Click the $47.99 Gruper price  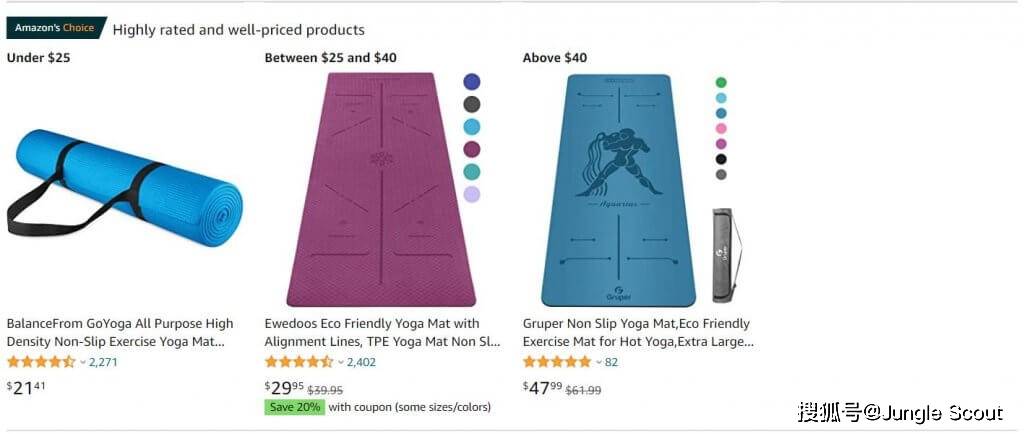543,388
